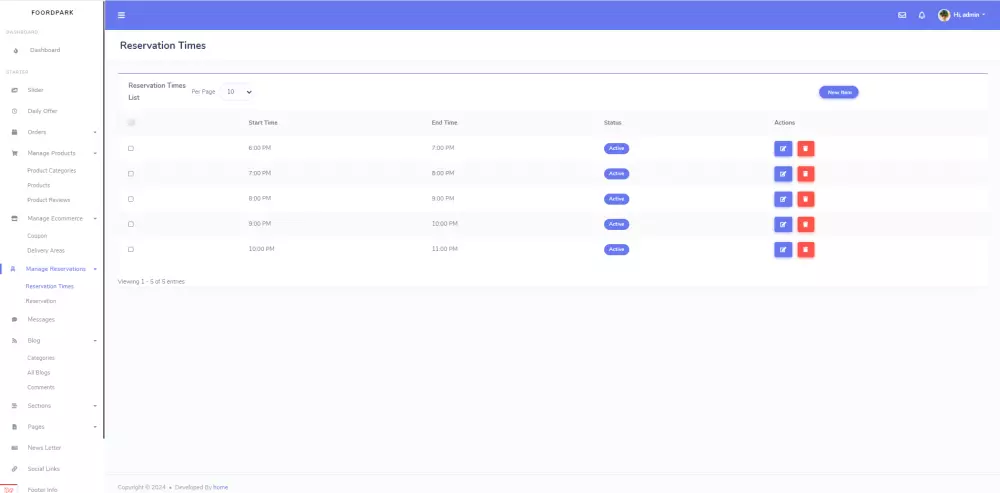
Task: Delete the 10:00 PM to 11:00 PM row
Action: 805,249
